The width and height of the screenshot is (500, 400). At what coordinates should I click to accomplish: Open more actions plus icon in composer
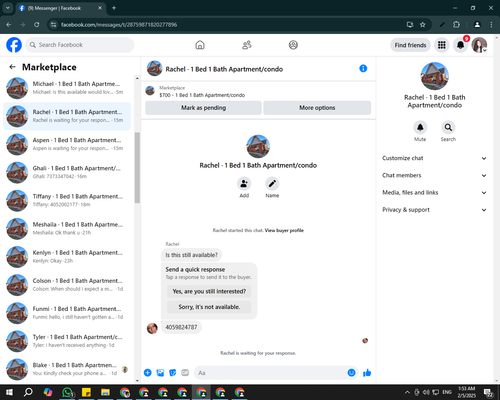pos(148,373)
